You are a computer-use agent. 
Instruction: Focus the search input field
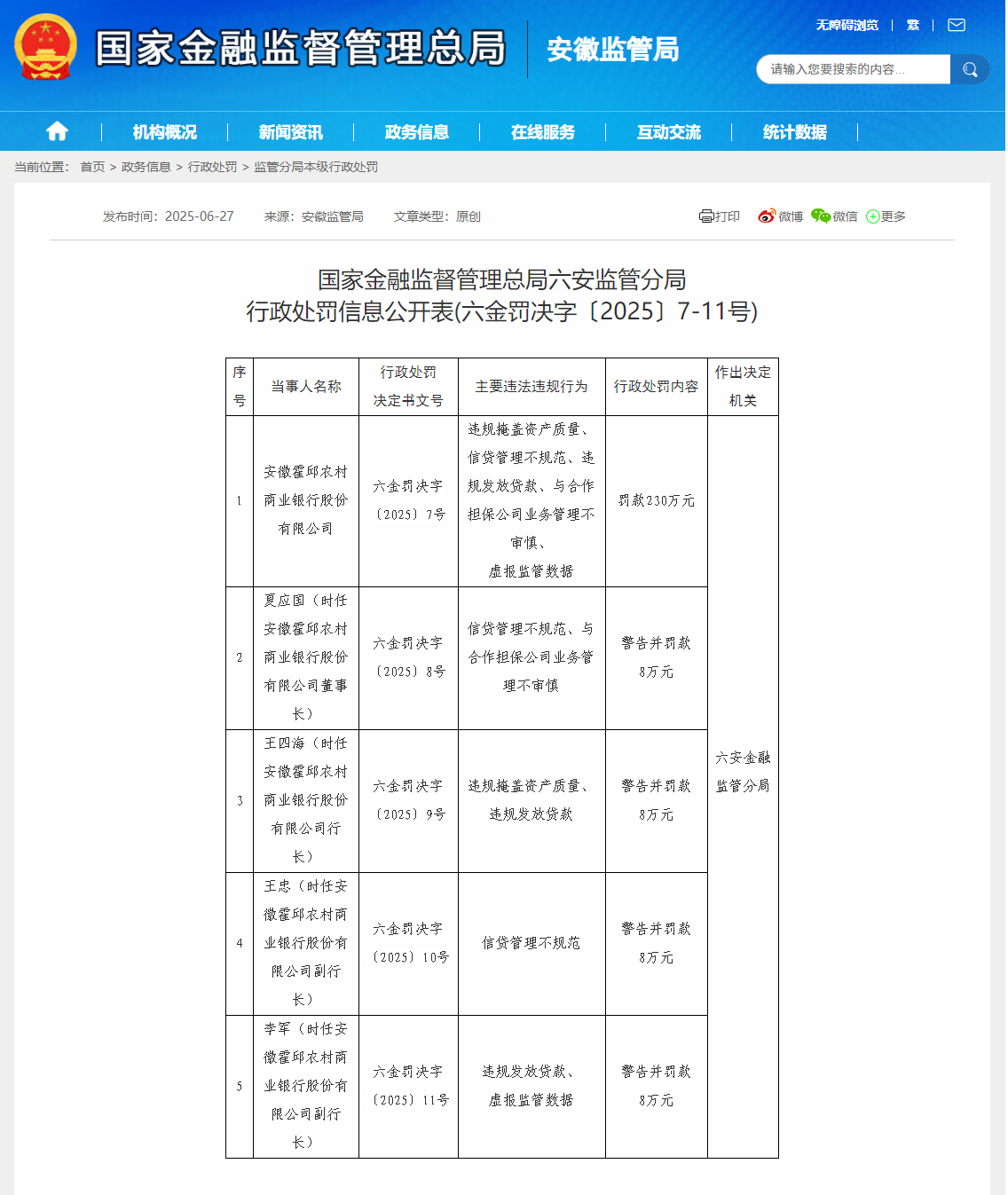(x=853, y=69)
